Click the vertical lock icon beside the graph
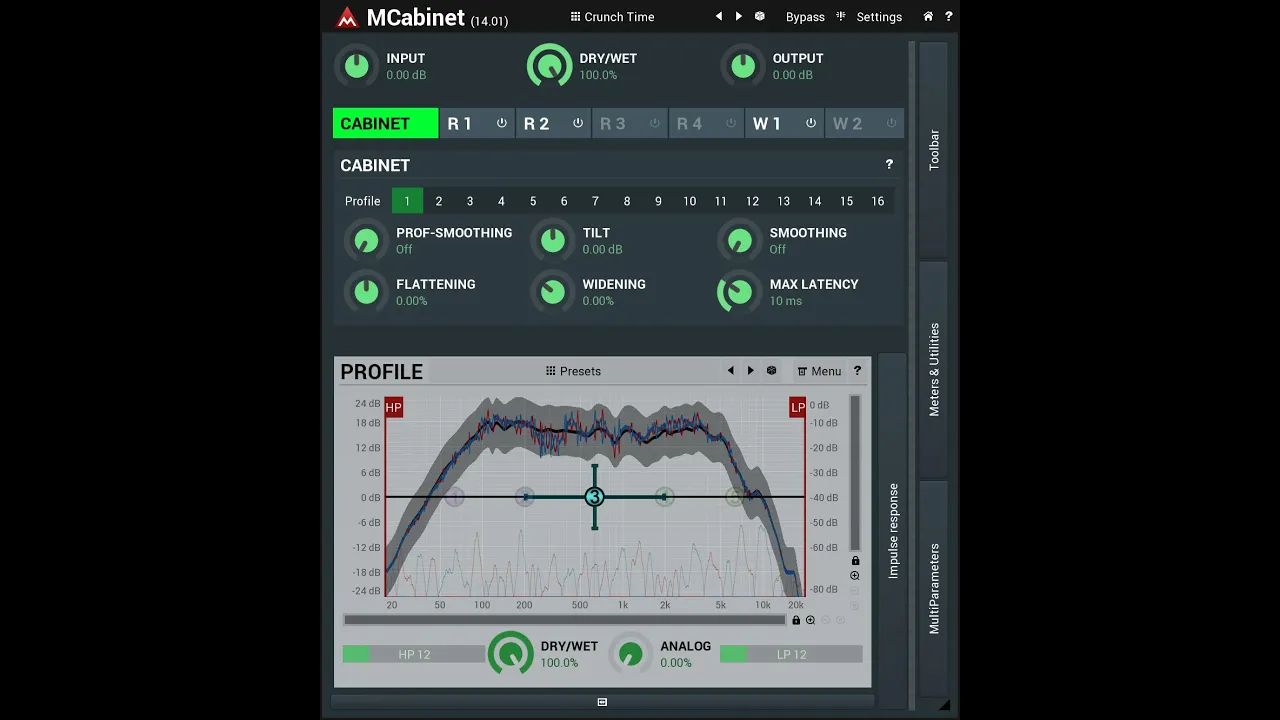This screenshot has width=1280, height=720. [855, 561]
